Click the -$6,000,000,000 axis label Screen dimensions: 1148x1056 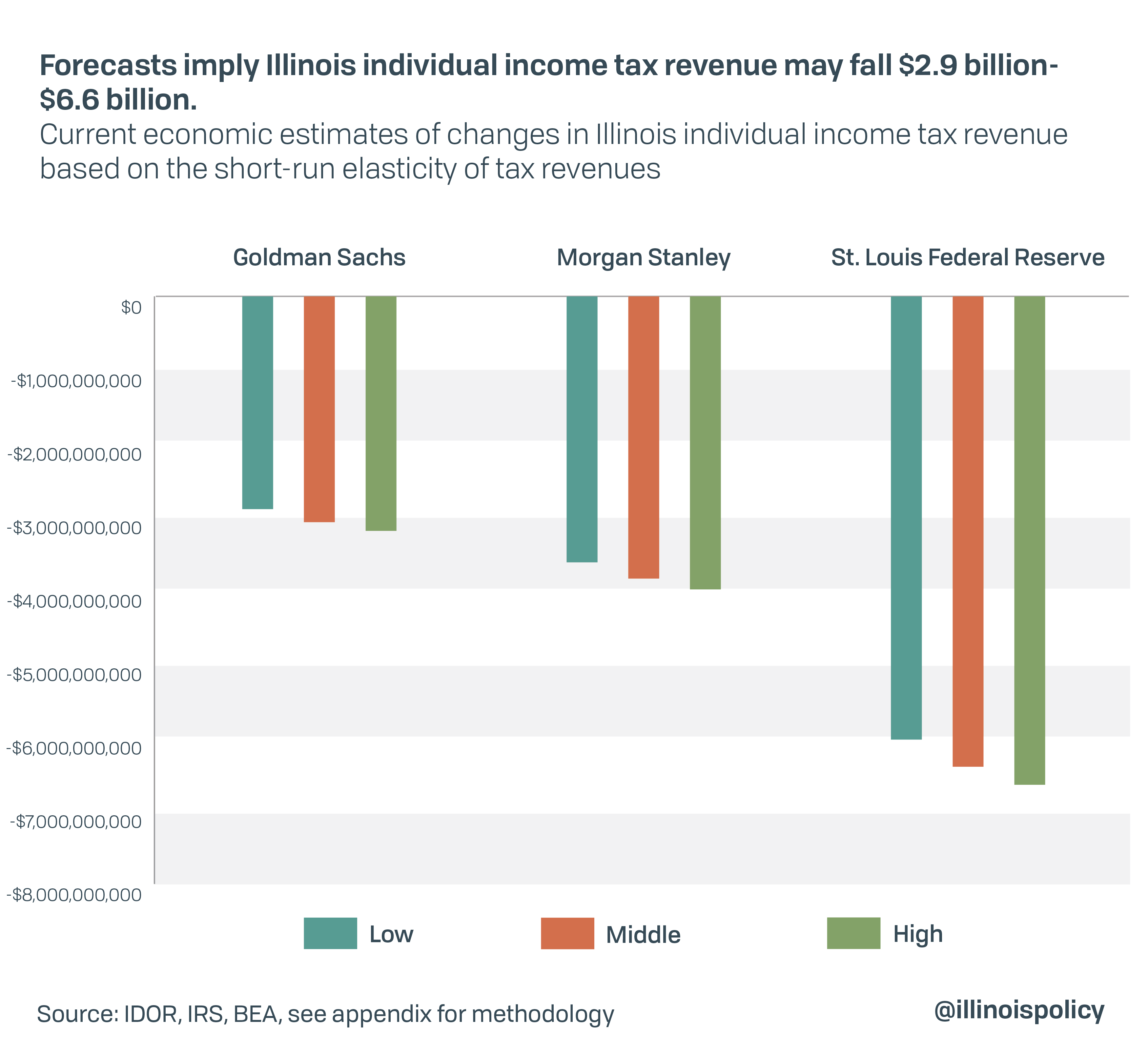[x=74, y=748]
